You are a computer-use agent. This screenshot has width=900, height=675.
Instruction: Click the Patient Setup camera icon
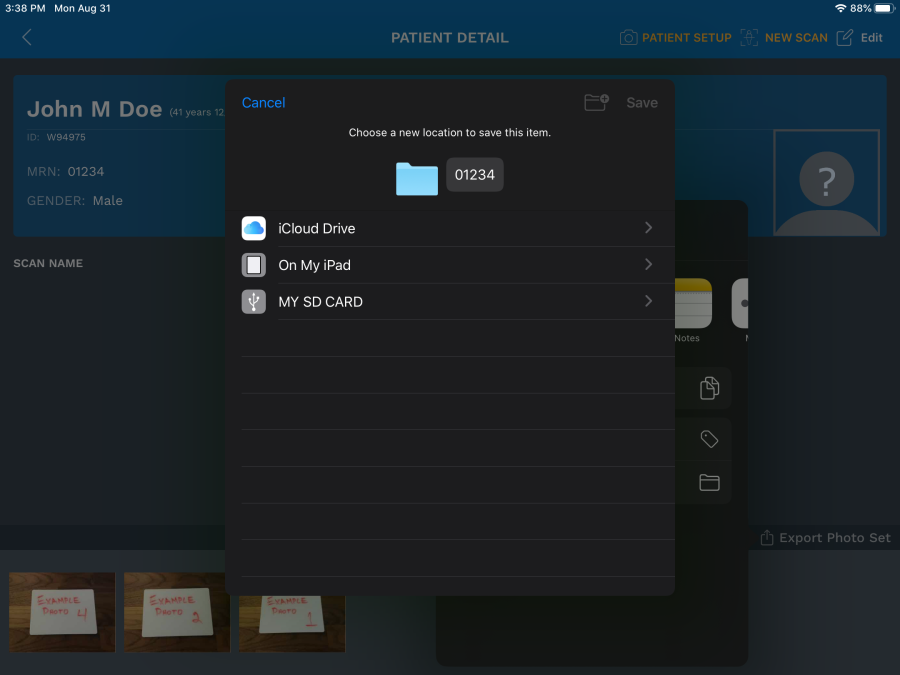628,38
